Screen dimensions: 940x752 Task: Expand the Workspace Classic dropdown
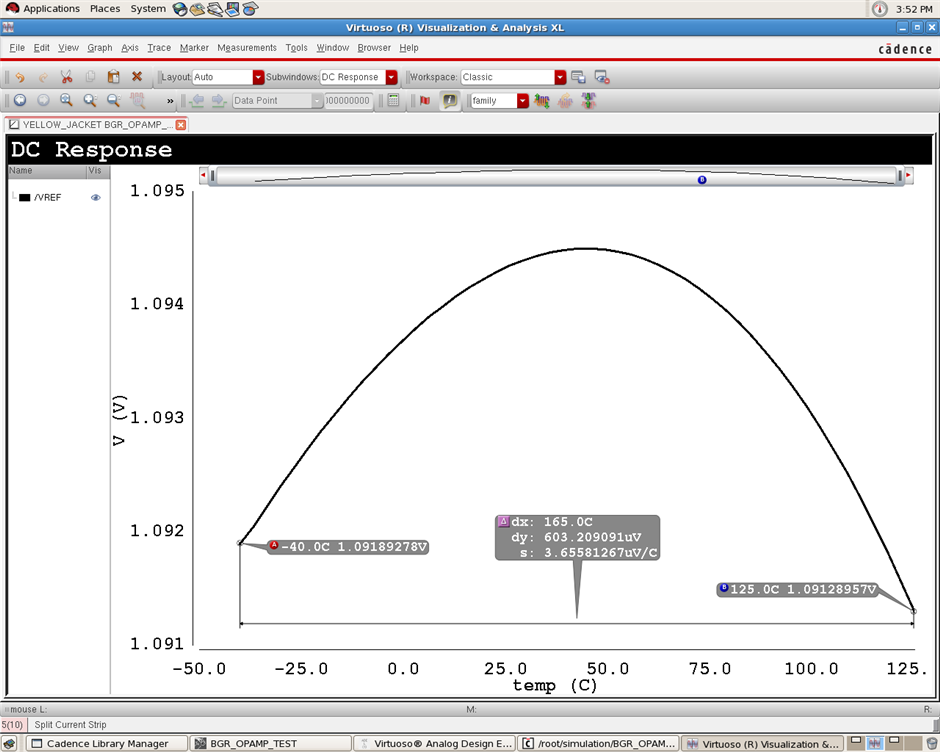point(560,77)
